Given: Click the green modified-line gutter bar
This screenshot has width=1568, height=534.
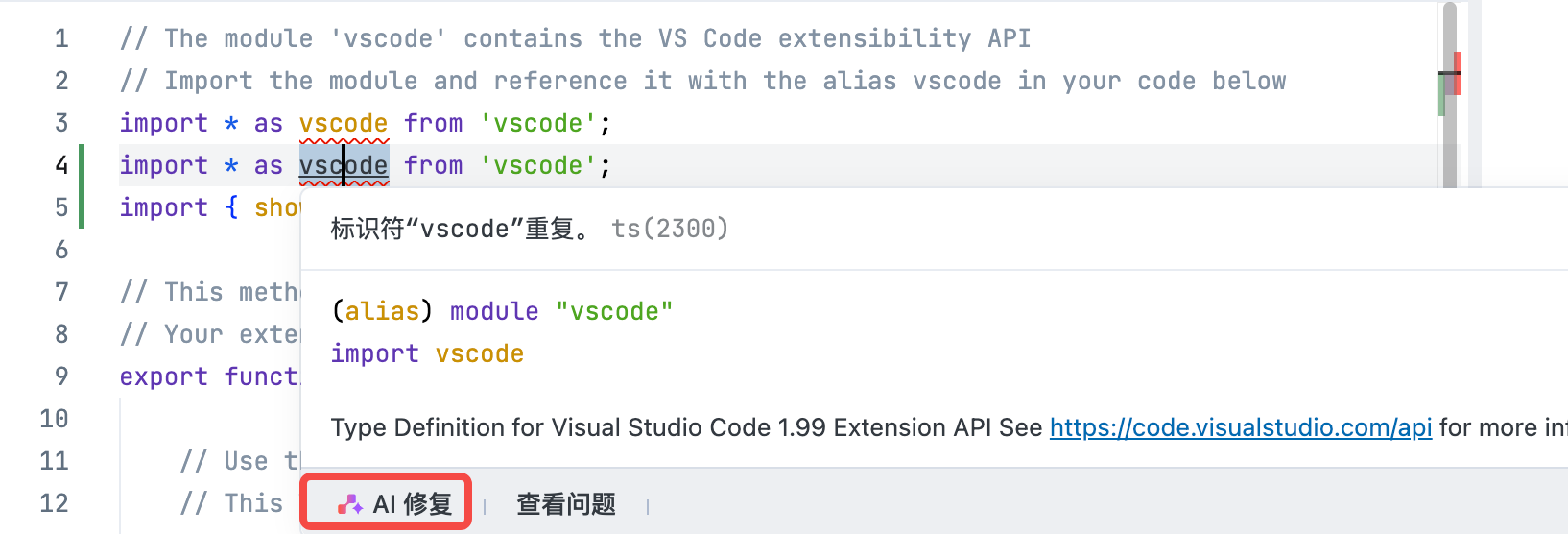Looking at the screenshot, I should point(82,186).
